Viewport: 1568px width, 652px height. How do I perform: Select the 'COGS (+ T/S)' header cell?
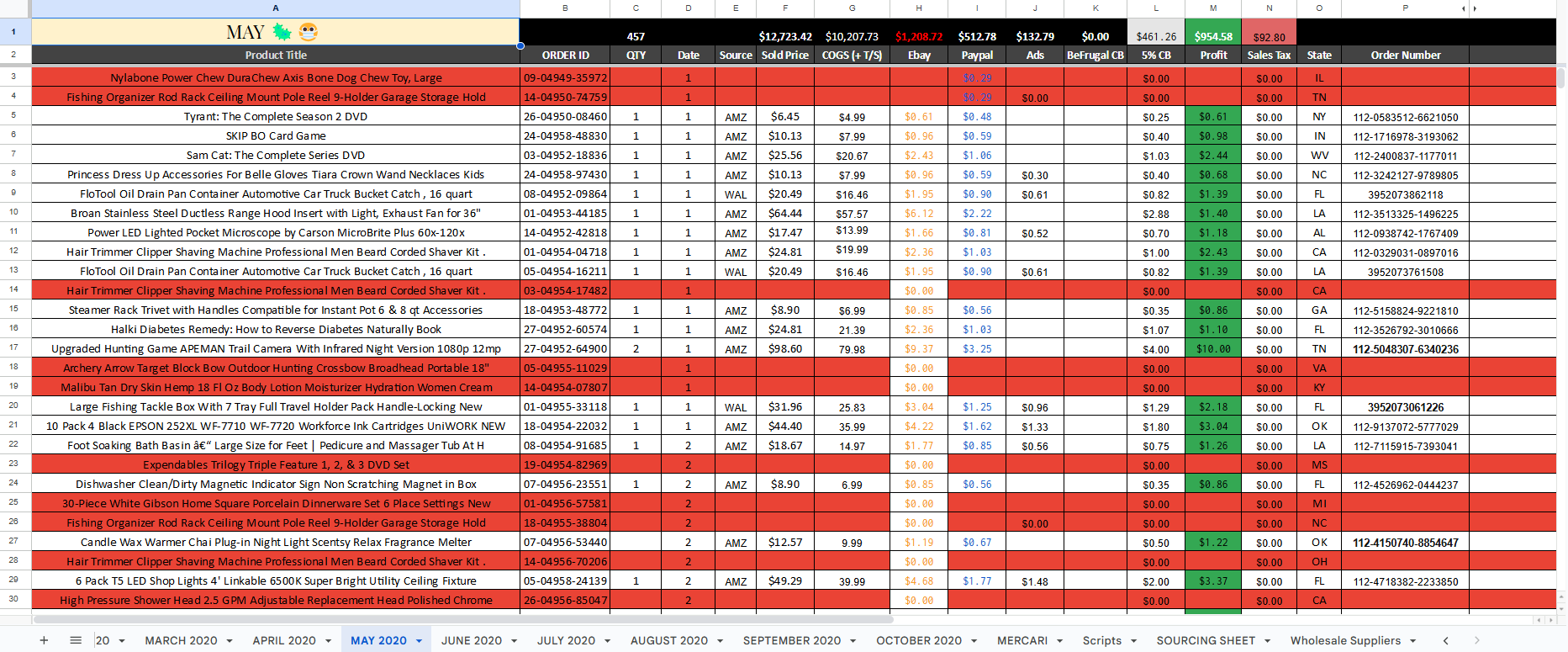point(852,55)
